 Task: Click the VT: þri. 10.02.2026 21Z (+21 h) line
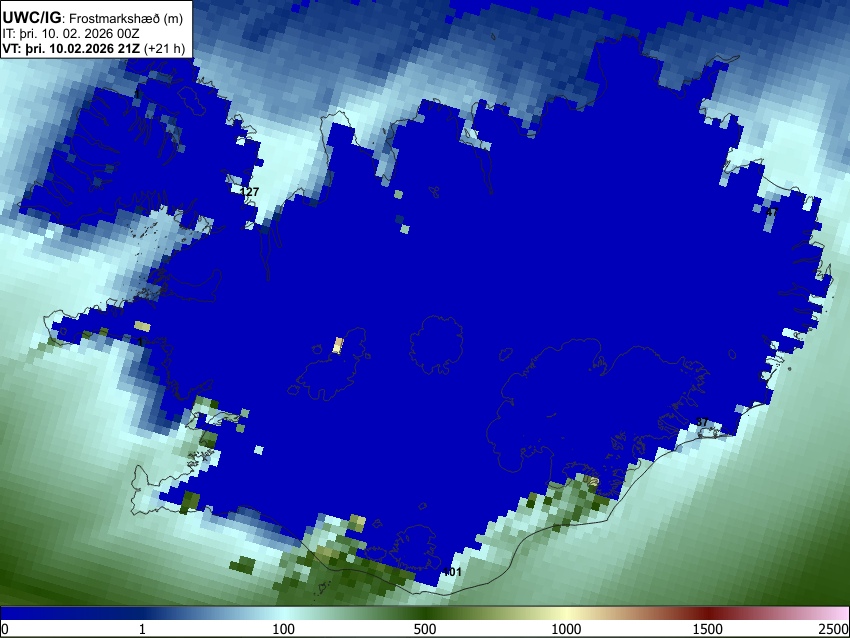tap(94, 48)
